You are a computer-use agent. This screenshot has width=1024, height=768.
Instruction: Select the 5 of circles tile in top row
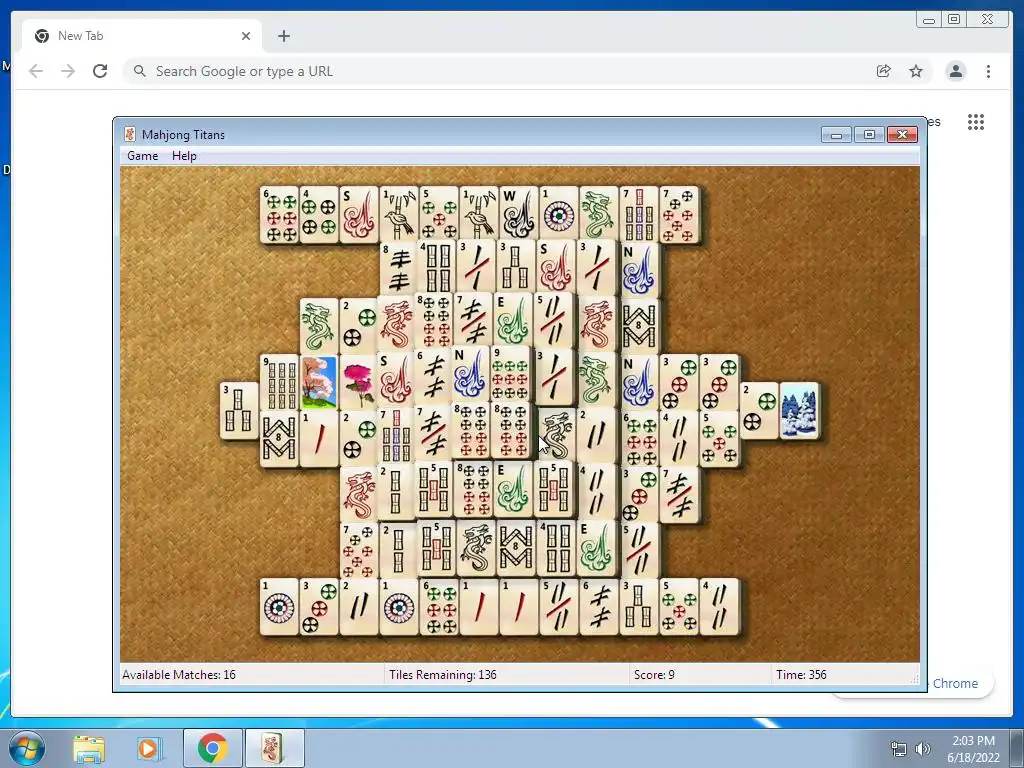(x=439, y=214)
